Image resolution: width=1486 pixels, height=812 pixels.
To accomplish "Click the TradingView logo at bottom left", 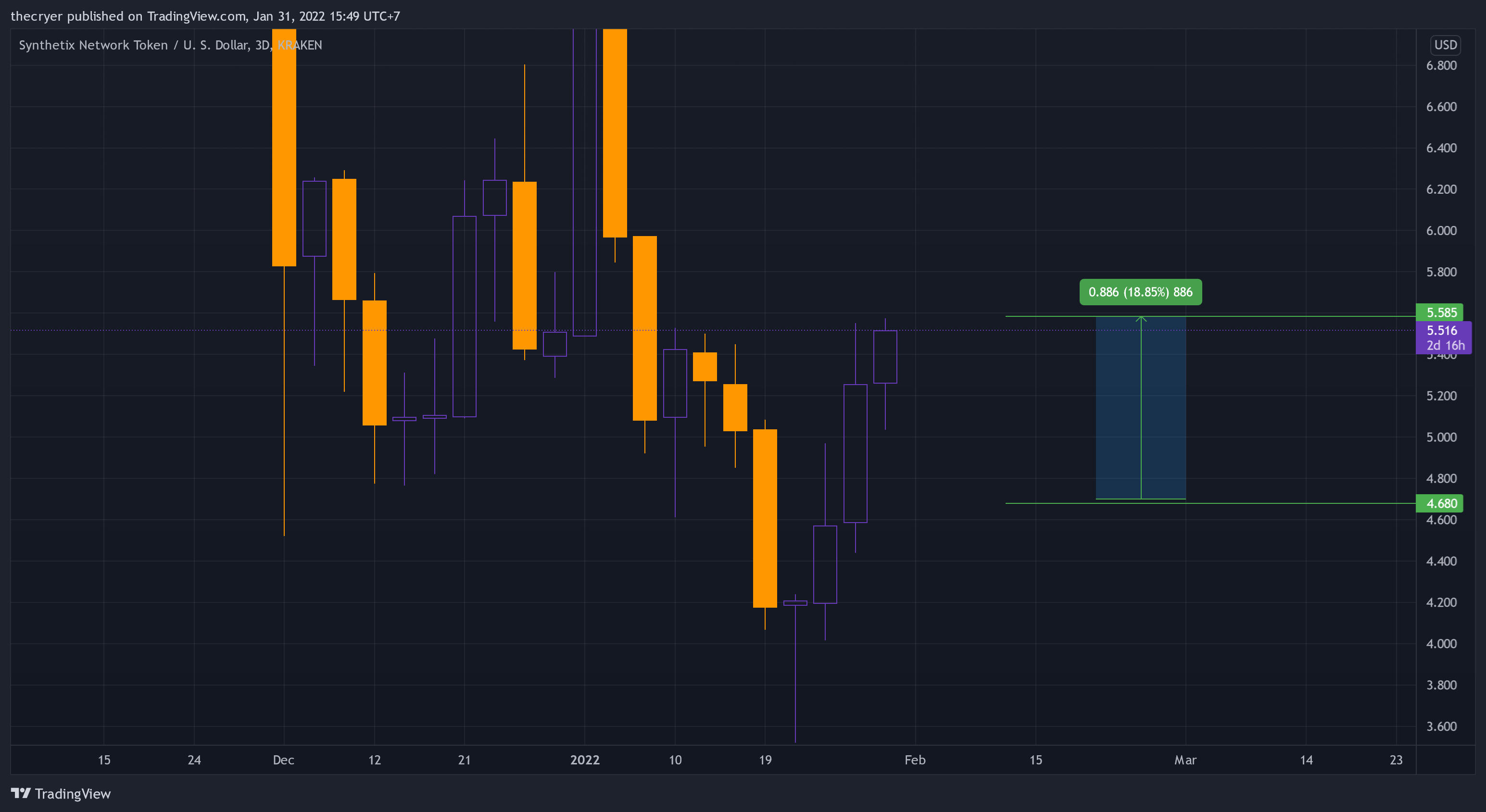I will pyautogui.click(x=61, y=794).
